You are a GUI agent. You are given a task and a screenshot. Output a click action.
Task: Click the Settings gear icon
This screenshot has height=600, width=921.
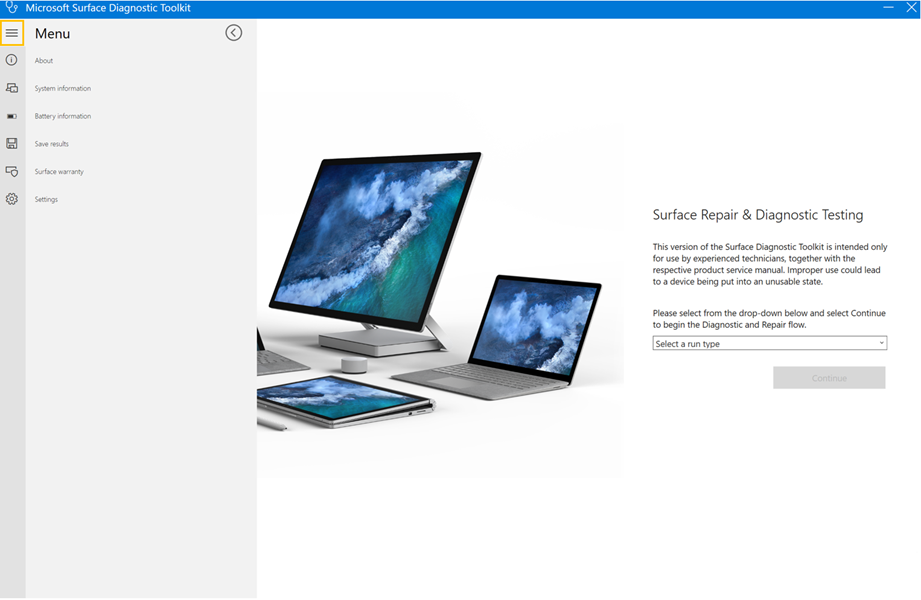point(12,199)
